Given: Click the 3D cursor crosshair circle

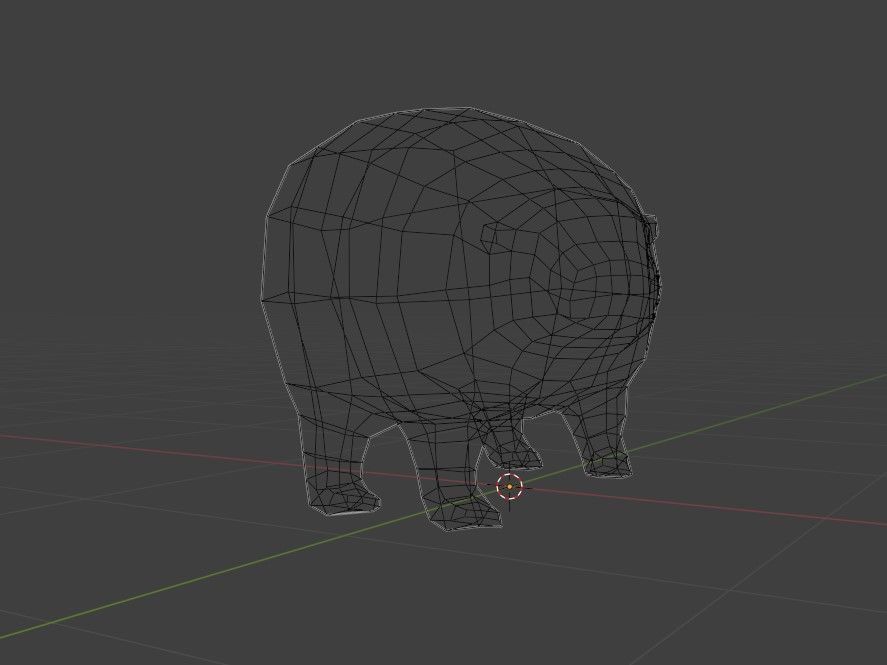Looking at the screenshot, I should point(510,486).
